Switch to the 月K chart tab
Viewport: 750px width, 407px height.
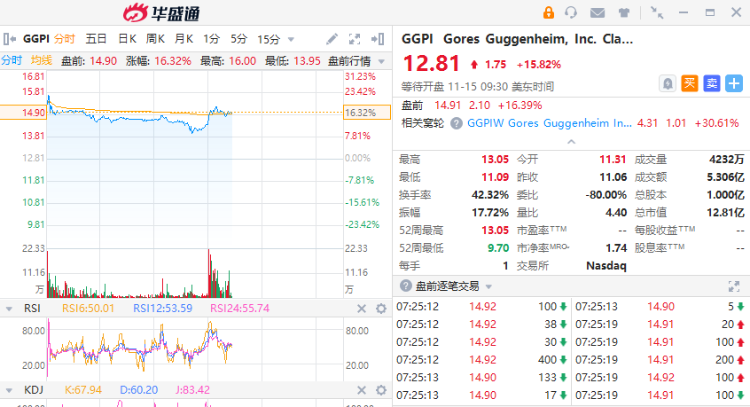[x=184, y=39]
